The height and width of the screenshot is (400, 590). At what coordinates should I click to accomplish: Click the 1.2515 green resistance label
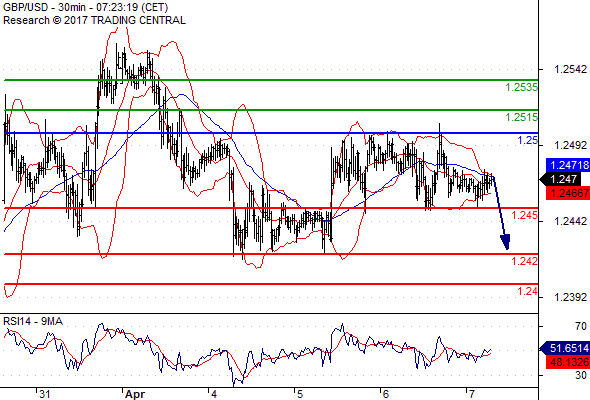(x=521, y=117)
